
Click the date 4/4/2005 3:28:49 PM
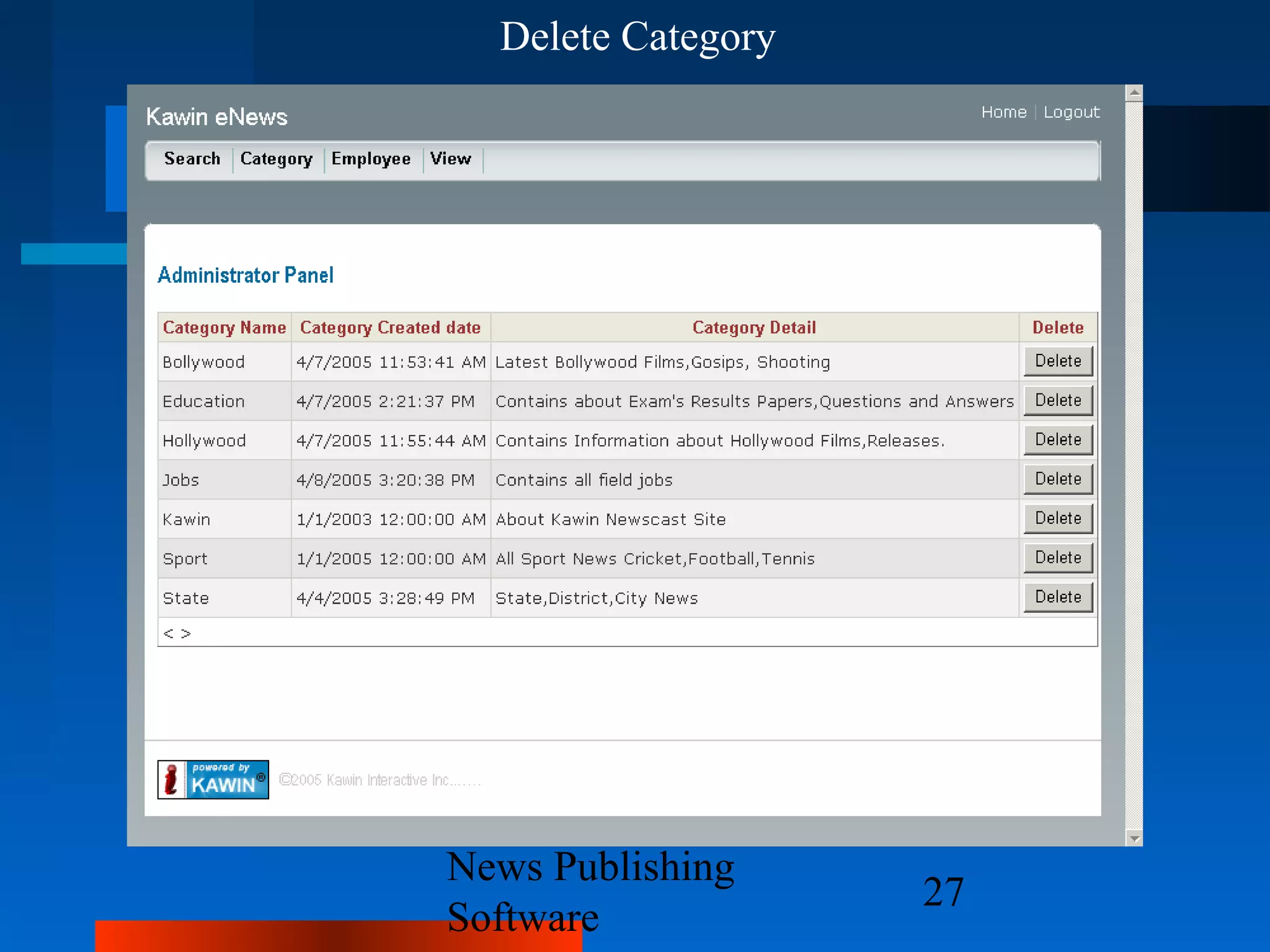tap(386, 599)
